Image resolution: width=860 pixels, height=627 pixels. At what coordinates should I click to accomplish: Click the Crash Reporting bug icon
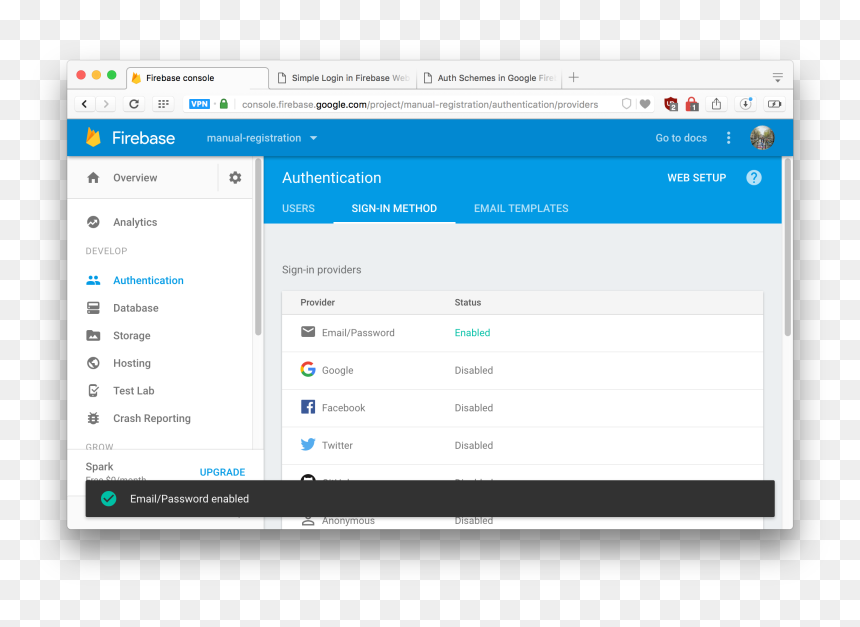pyautogui.click(x=93, y=418)
